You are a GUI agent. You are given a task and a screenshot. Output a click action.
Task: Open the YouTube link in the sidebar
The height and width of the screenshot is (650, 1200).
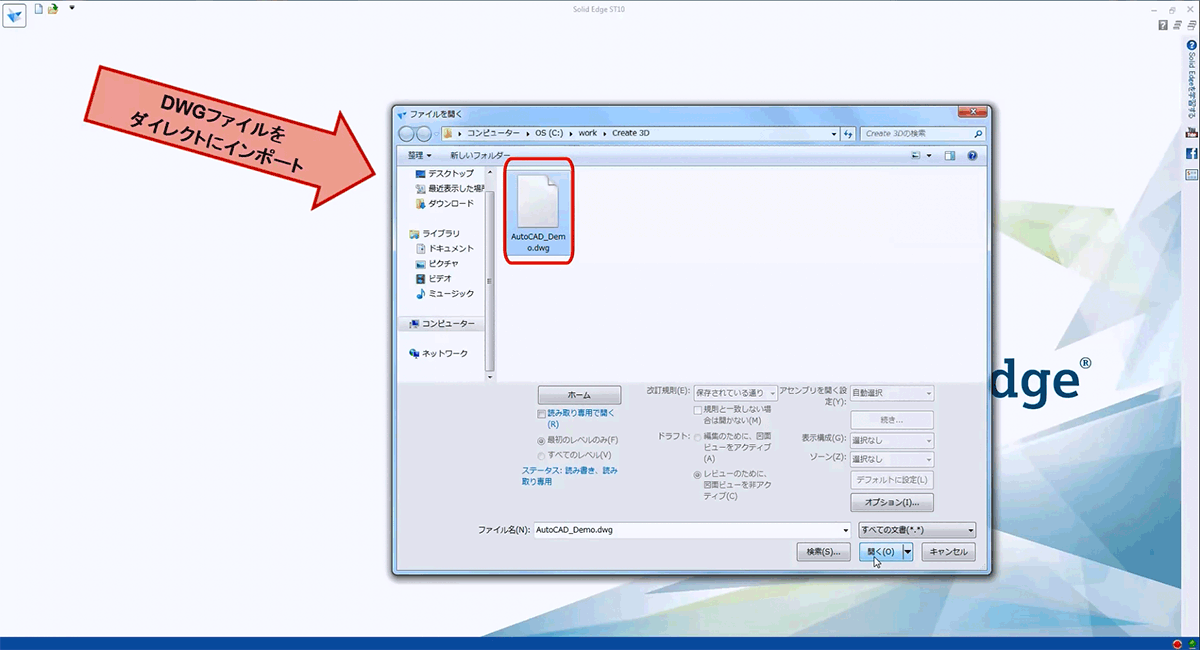[1191, 132]
